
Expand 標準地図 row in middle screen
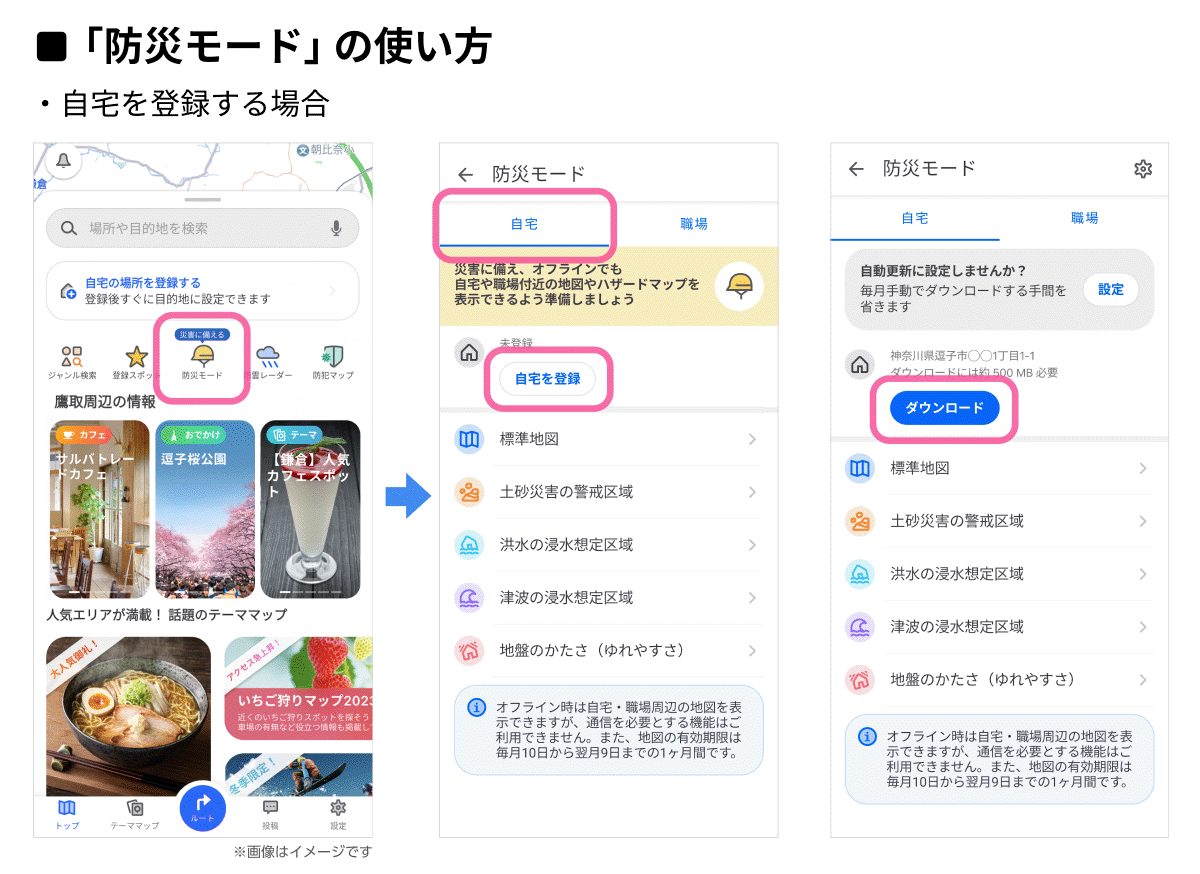click(x=608, y=439)
